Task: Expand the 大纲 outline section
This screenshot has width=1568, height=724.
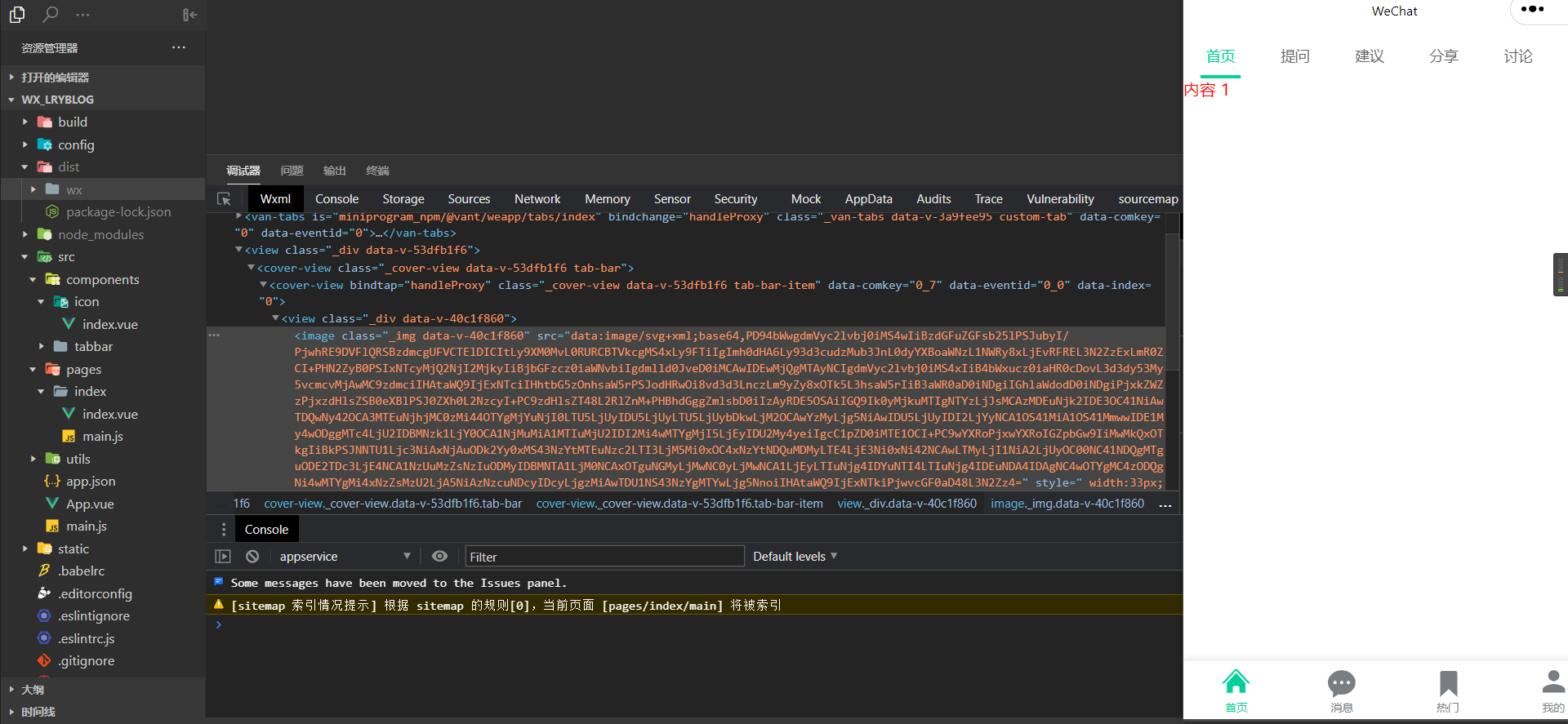Action: coord(33,690)
